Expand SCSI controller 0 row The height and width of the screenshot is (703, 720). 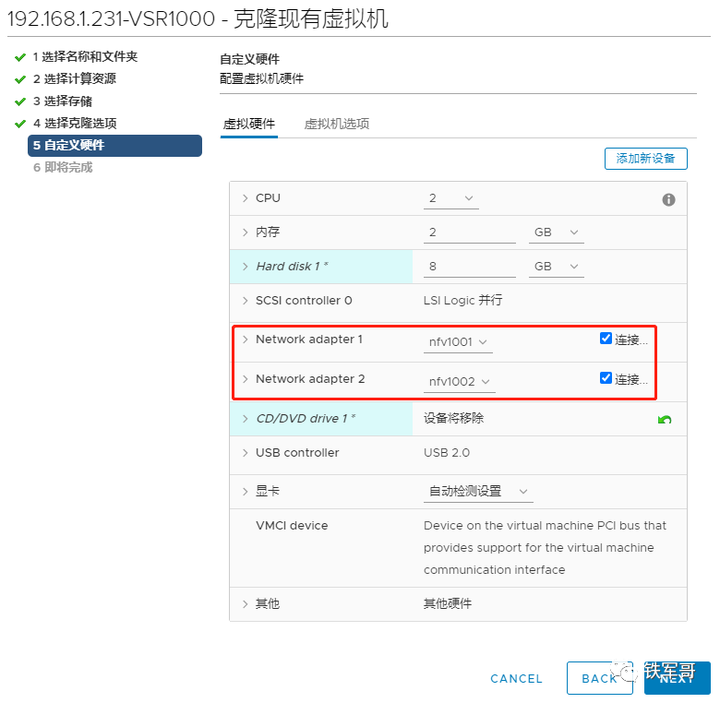245,300
